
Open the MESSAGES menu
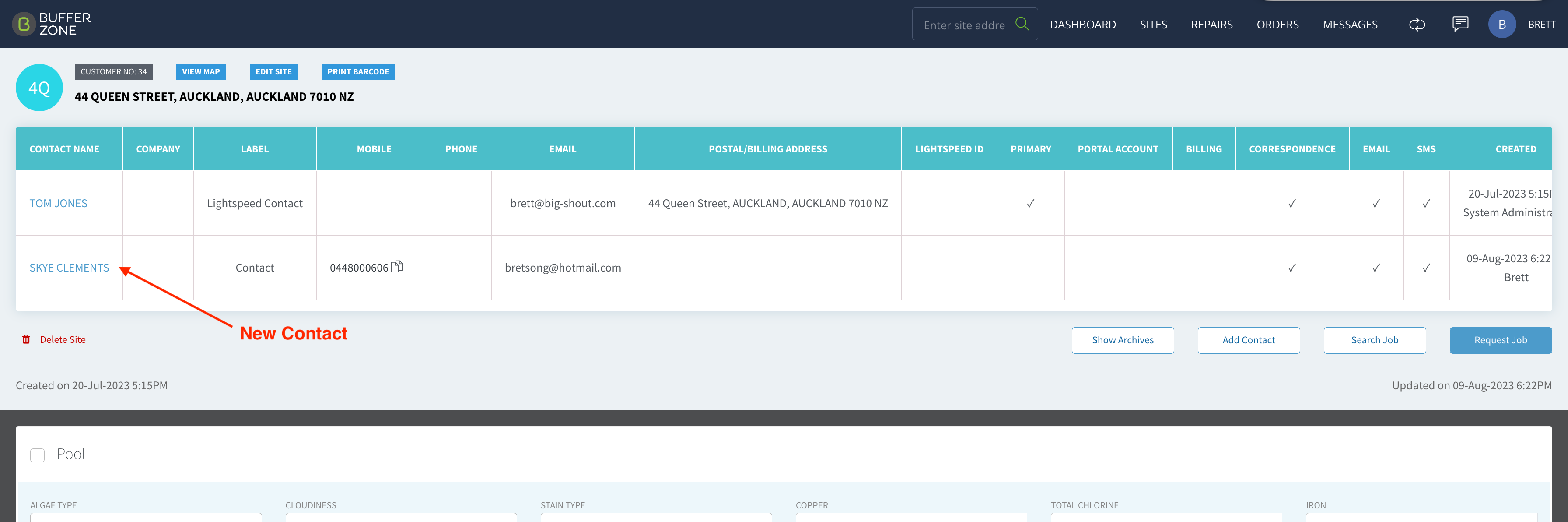[x=1350, y=25]
